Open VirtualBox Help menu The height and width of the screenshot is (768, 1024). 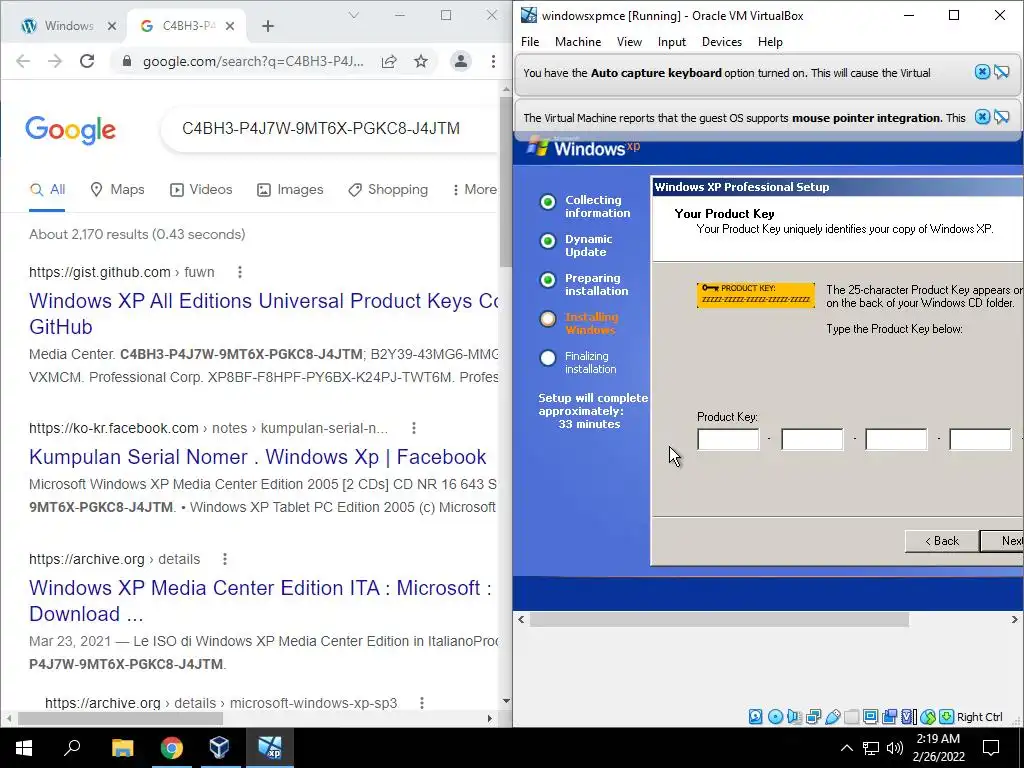(x=770, y=42)
